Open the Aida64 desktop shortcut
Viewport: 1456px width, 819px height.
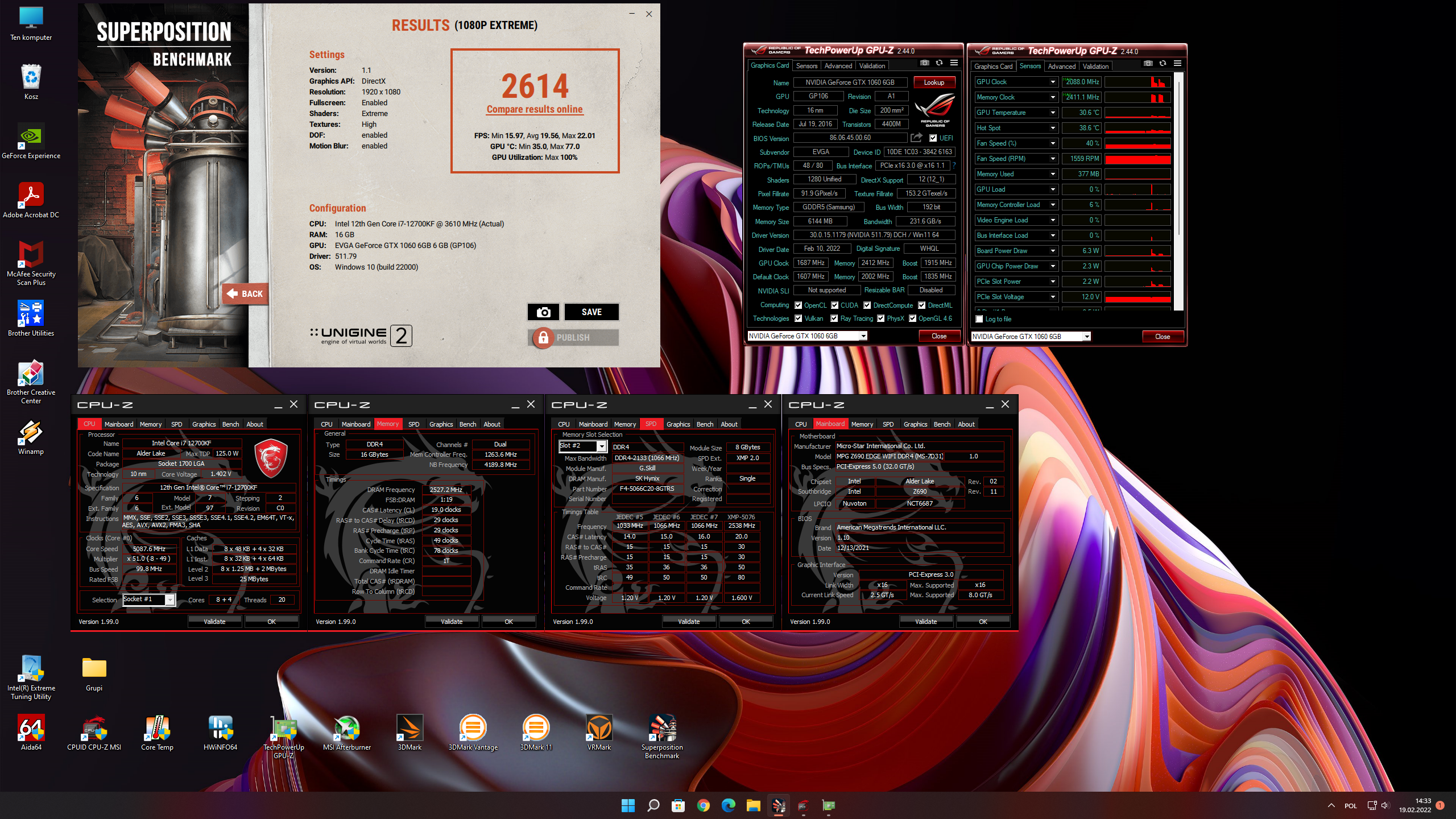coord(31,733)
